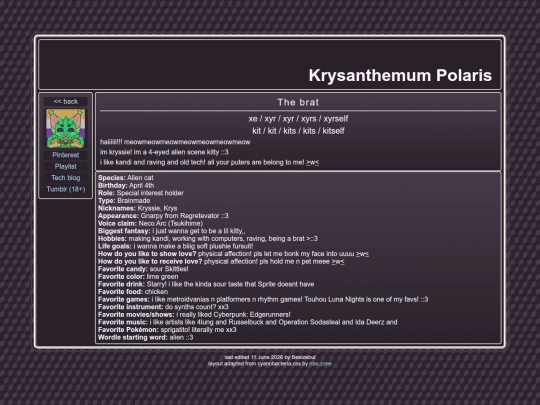Open the Tumblr (18+) link

65,189
